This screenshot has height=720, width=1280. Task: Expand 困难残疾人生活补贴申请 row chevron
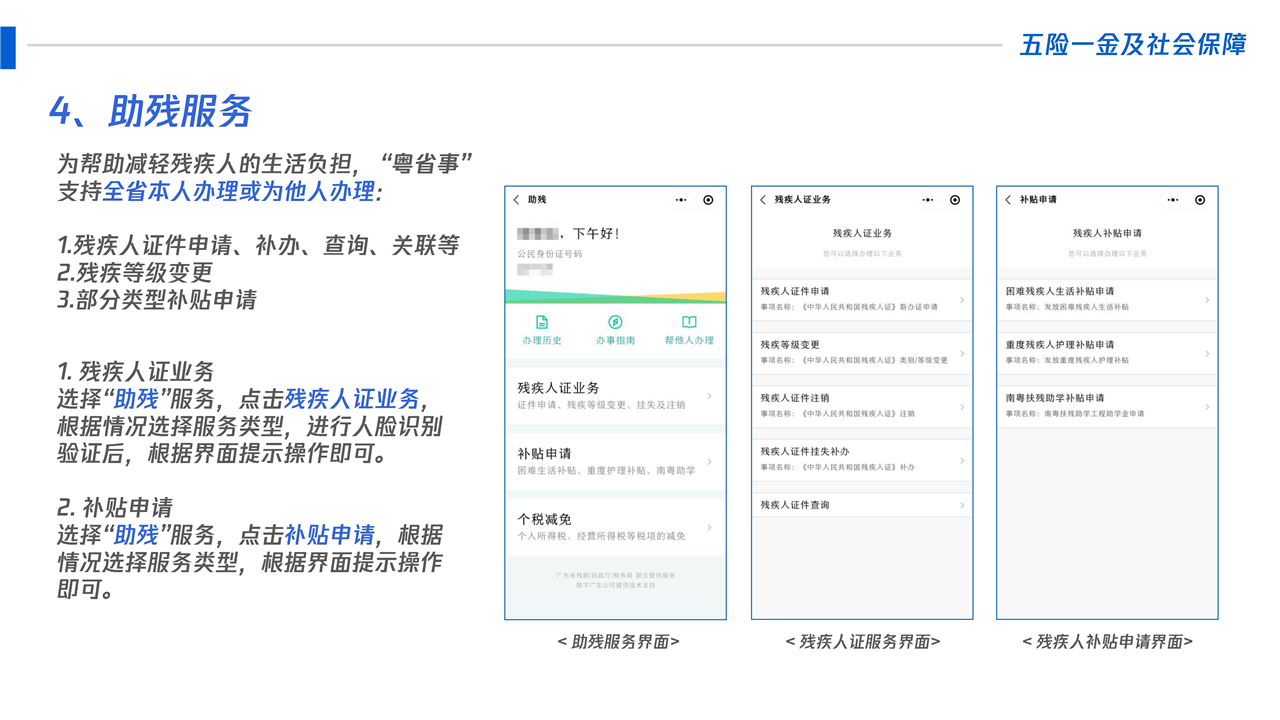pos(1208,300)
